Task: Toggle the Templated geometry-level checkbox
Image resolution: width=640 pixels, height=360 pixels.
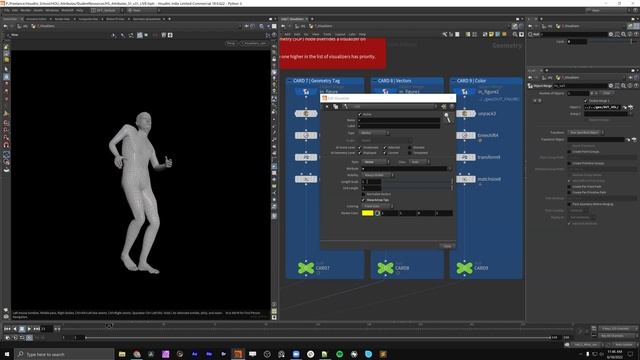Action: (410, 153)
